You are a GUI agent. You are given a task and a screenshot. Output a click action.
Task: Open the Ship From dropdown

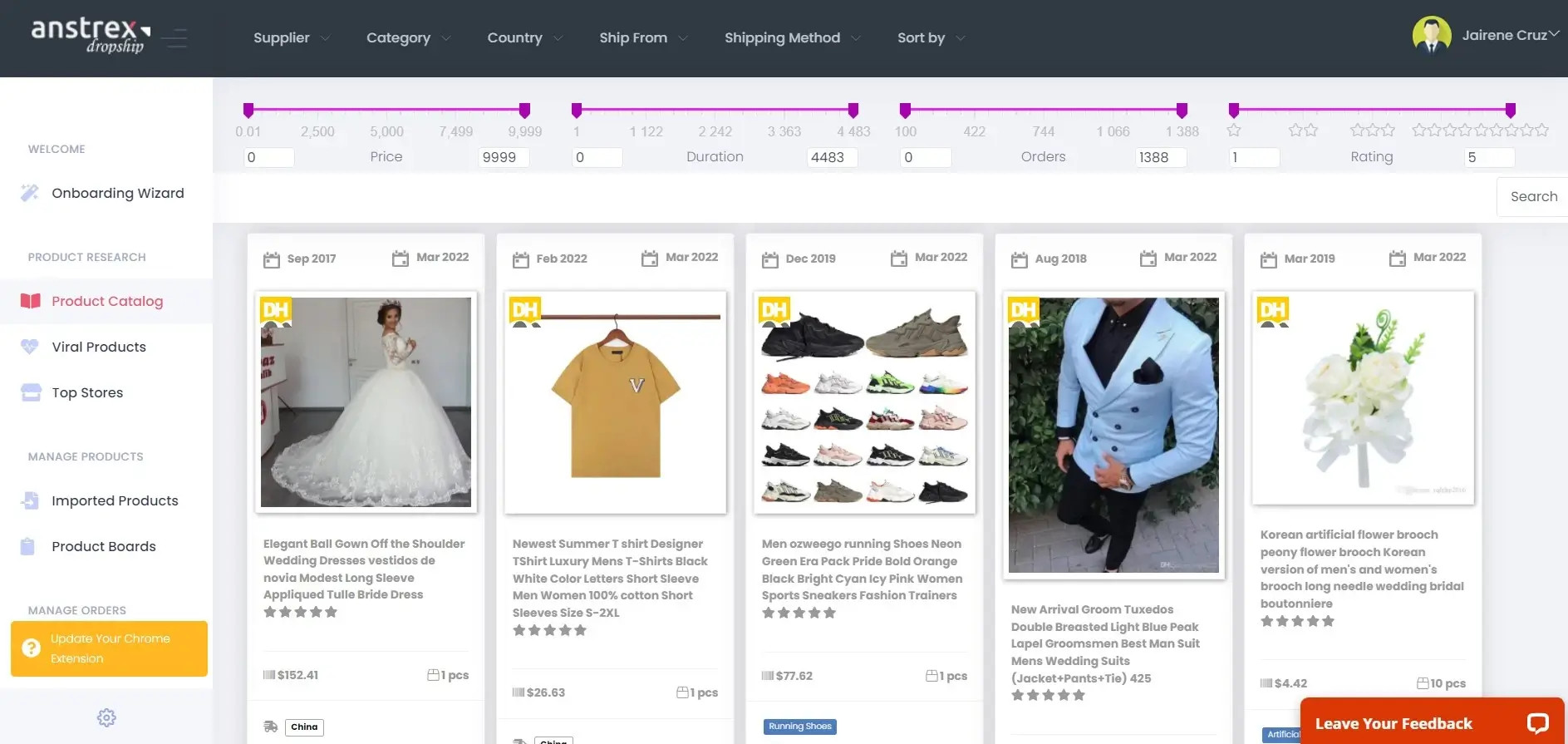tap(644, 37)
